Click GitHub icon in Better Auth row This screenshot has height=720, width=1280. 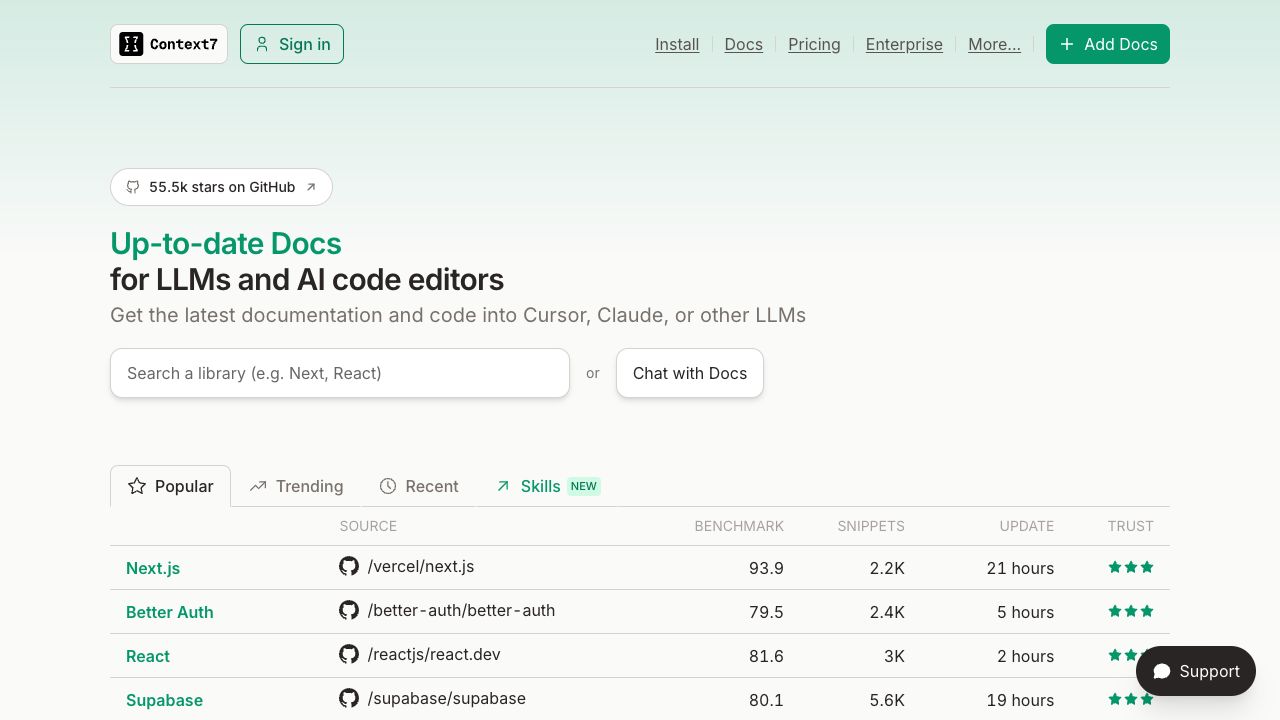[x=349, y=610]
